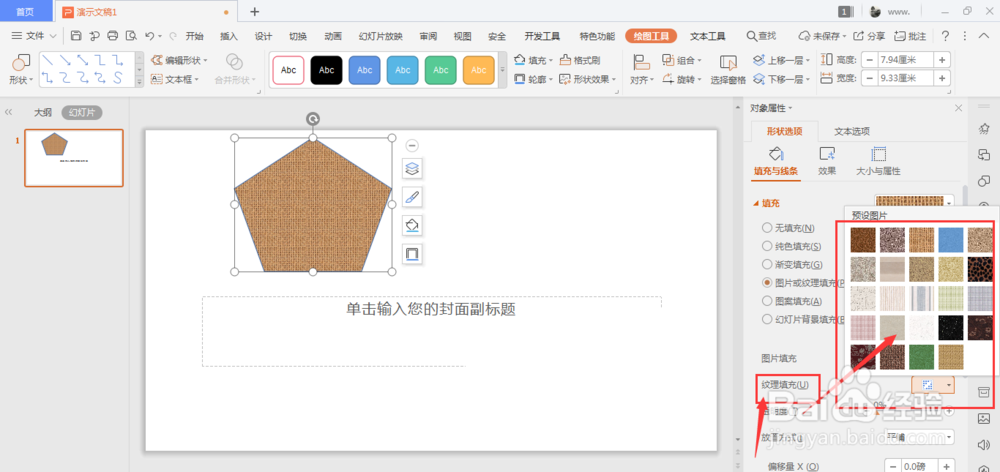Viewport: 1000px width, 472px height.
Task: Increase height with the plus button
Action: tap(942, 60)
